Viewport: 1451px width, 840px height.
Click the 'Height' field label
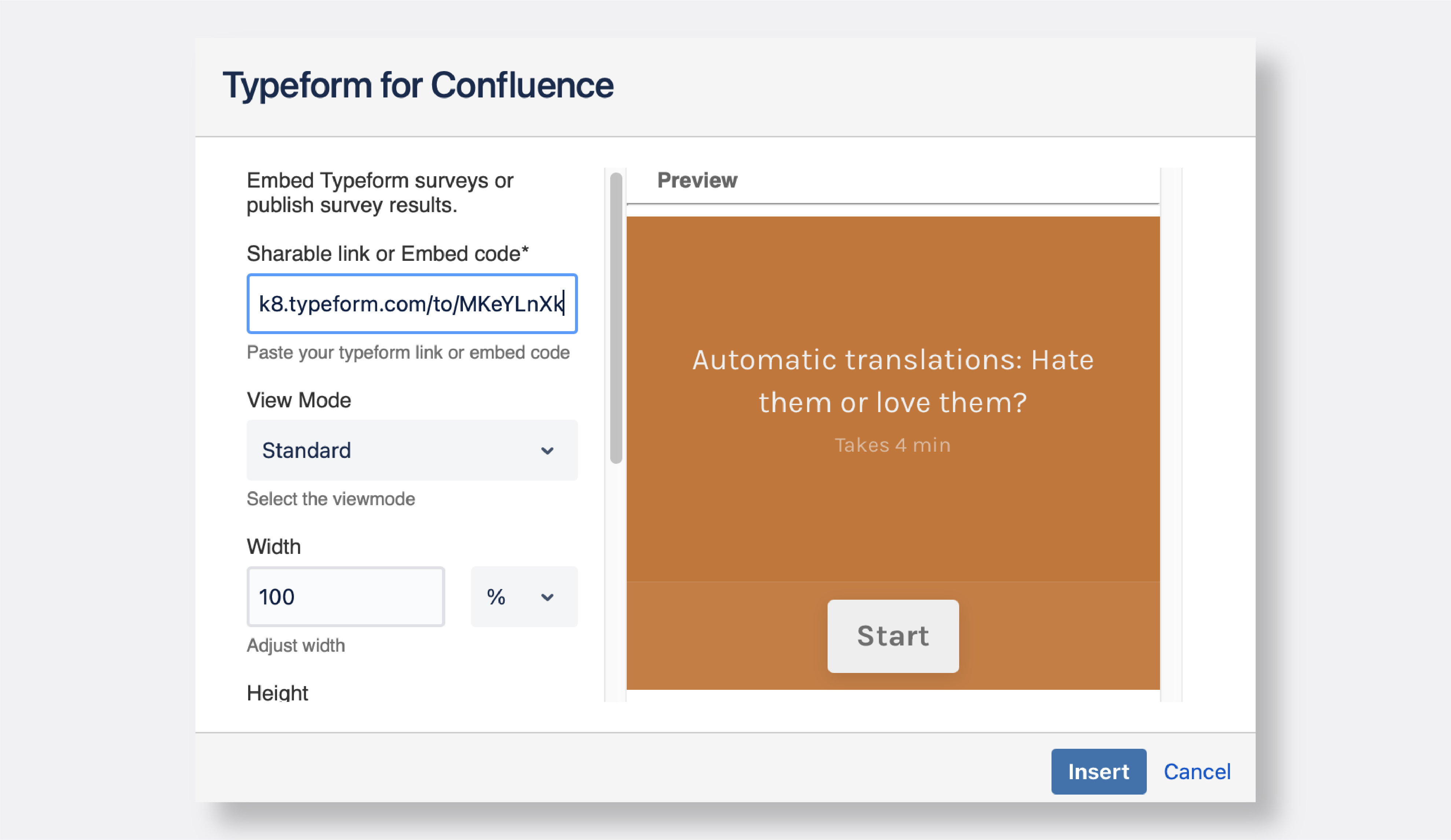pos(277,693)
